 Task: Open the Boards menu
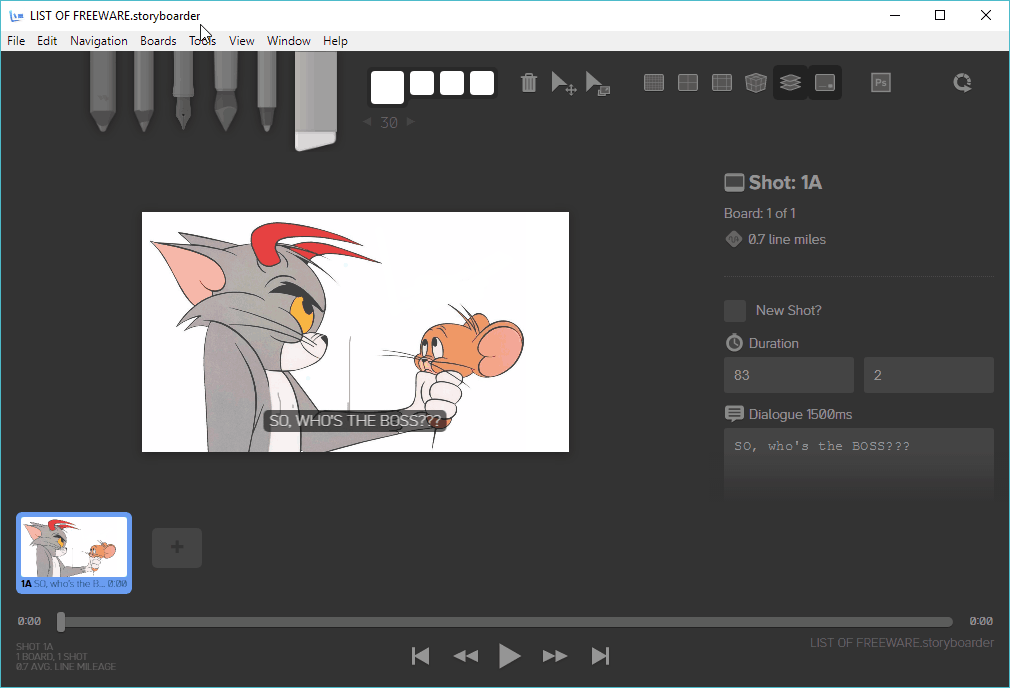coord(158,41)
